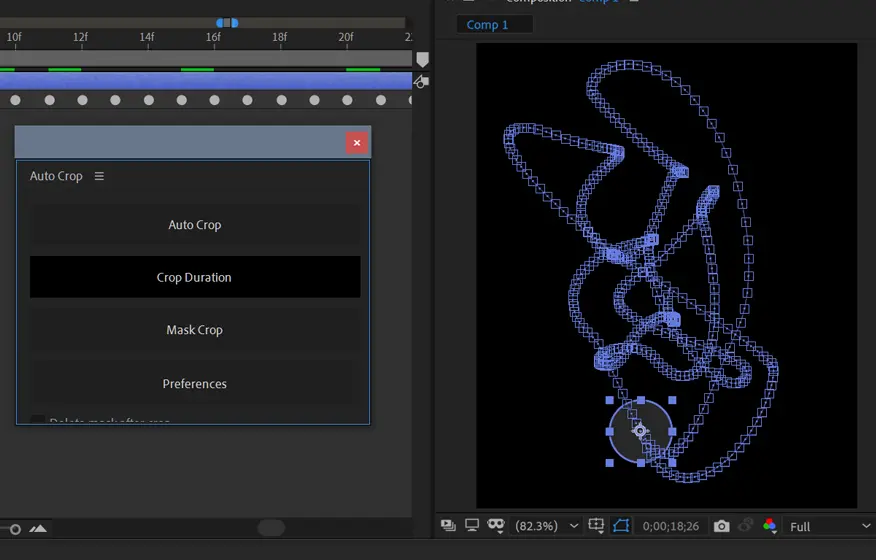Viewport: 876px width, 560px height.
Task: Open the Region of Interest grid options icon
Action: pos(596,525)
